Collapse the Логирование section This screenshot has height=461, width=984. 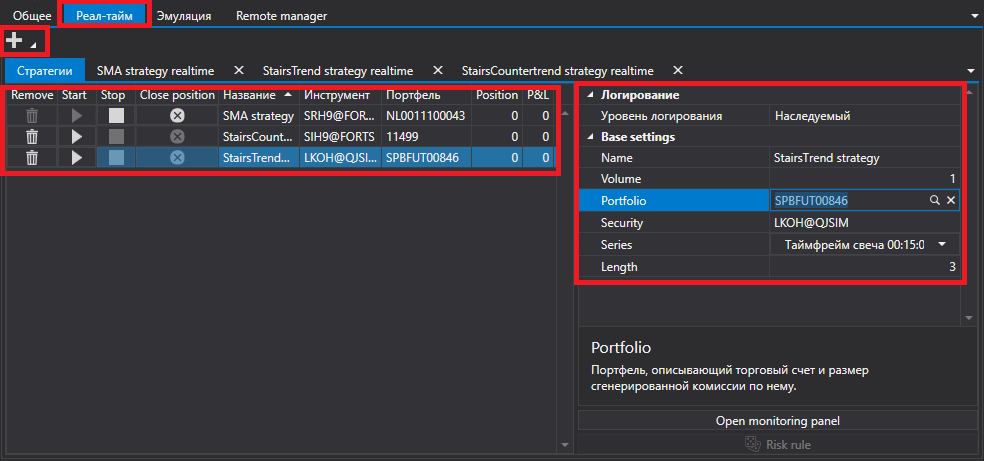tap(589, 95)
